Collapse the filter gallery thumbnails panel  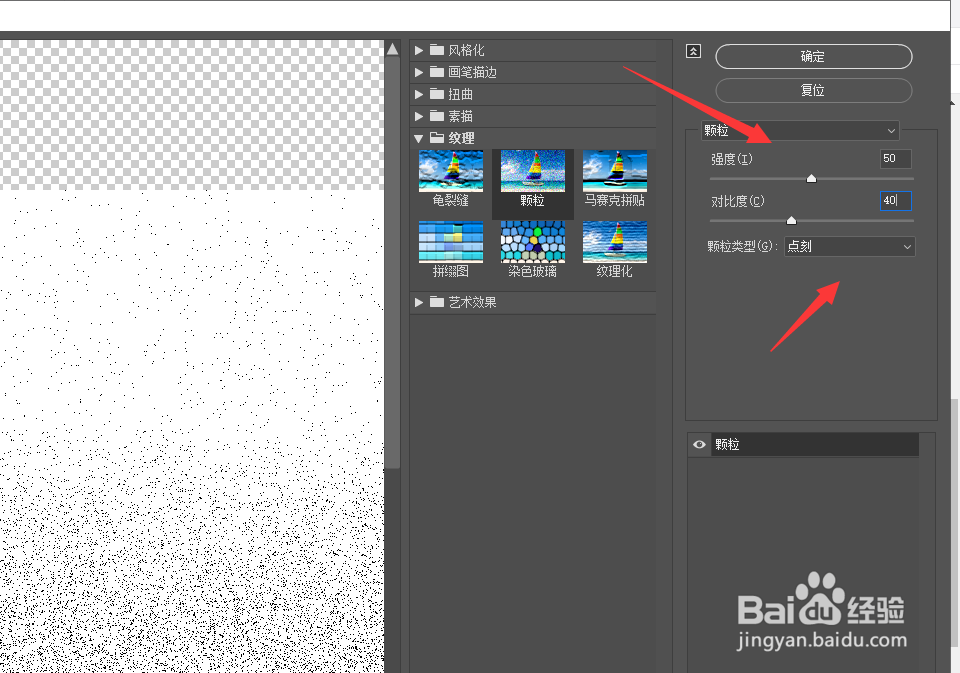693,51
